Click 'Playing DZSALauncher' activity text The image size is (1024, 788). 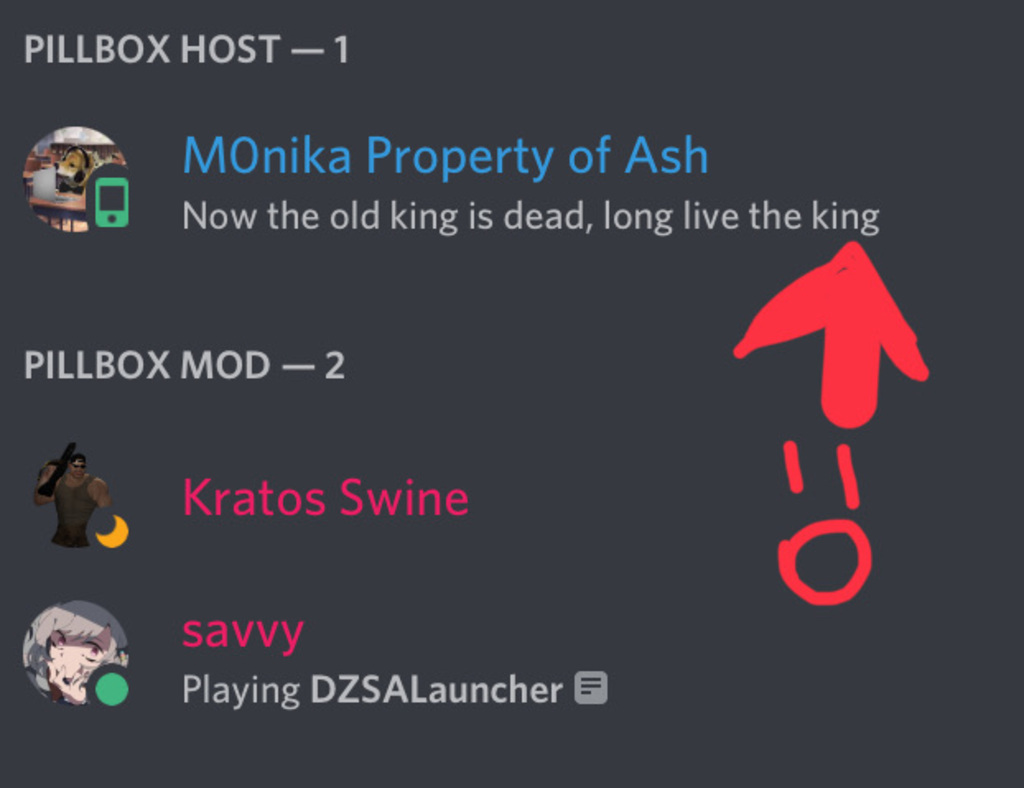372,689
